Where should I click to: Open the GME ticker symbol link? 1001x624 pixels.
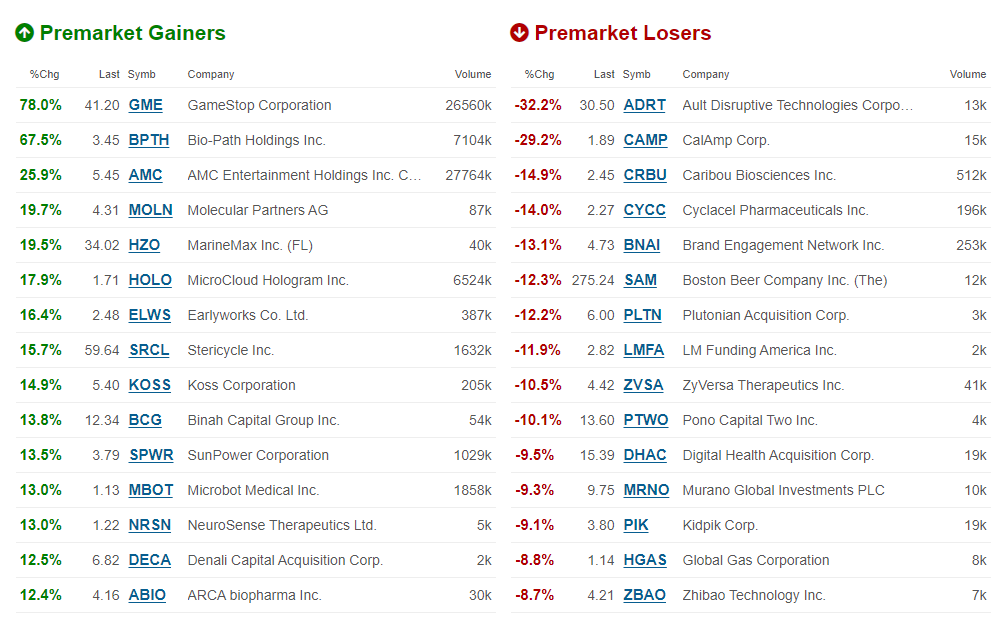[x=145, y=105]
